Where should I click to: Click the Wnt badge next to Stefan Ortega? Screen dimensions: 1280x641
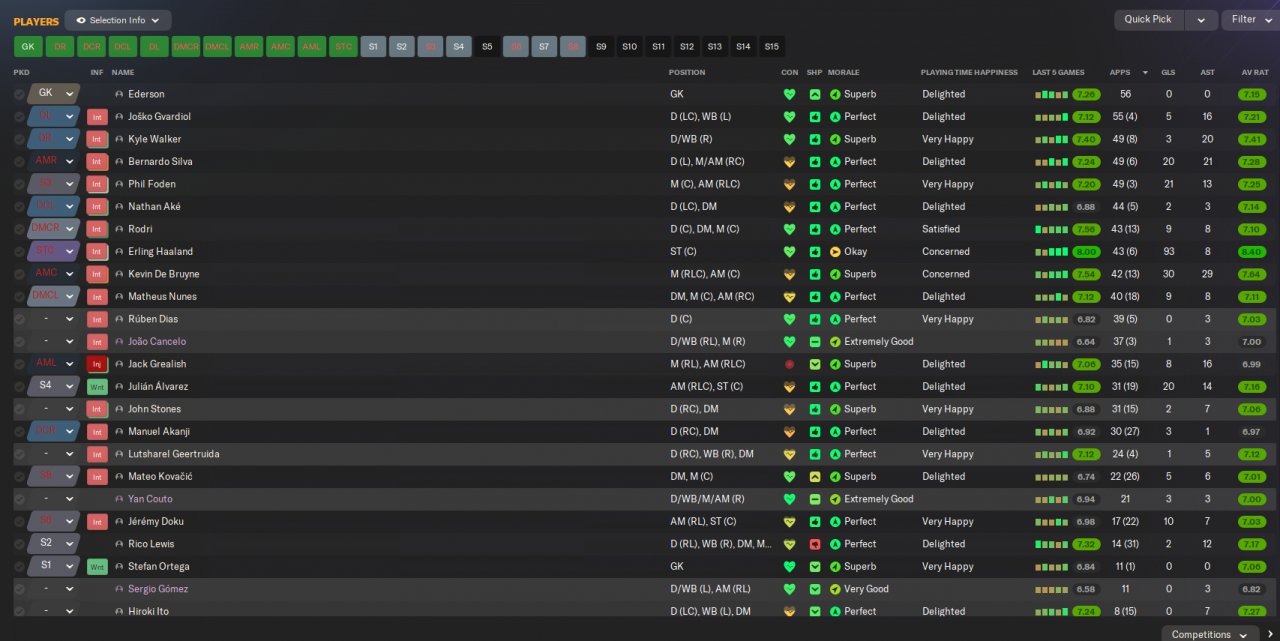pos(97,567)
